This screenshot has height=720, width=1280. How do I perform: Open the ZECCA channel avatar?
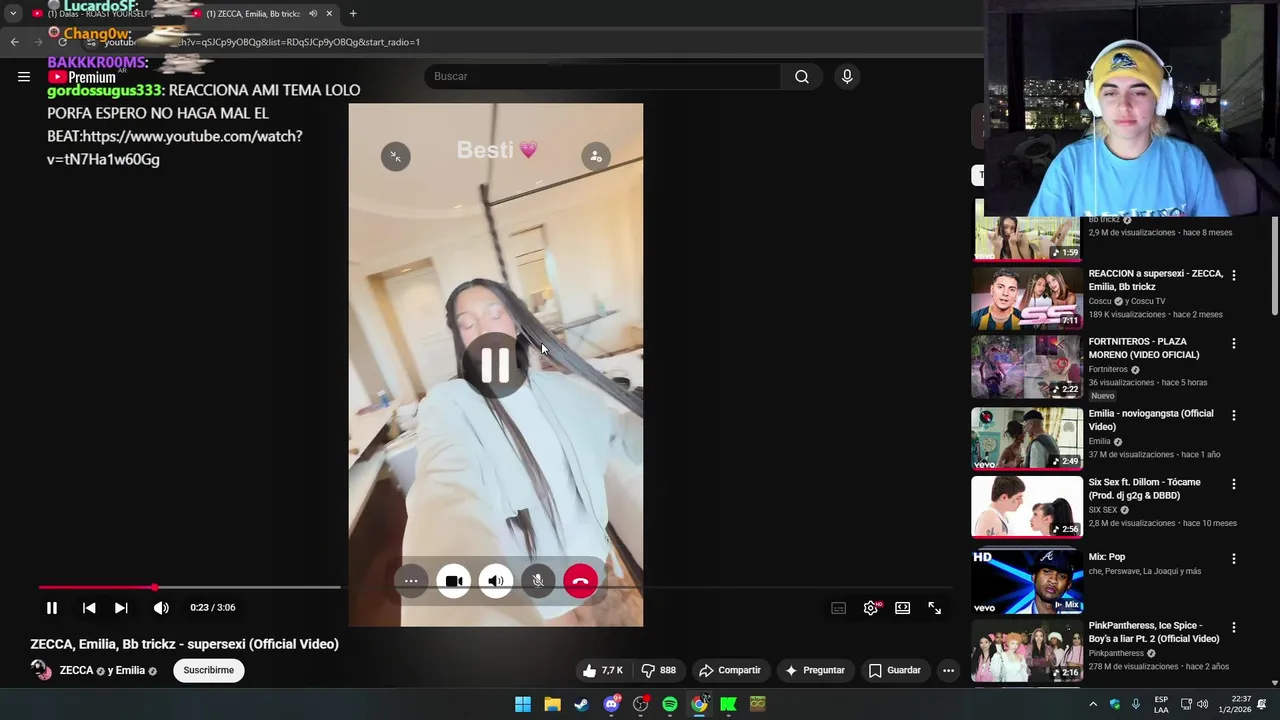click(x=41, y=670)
